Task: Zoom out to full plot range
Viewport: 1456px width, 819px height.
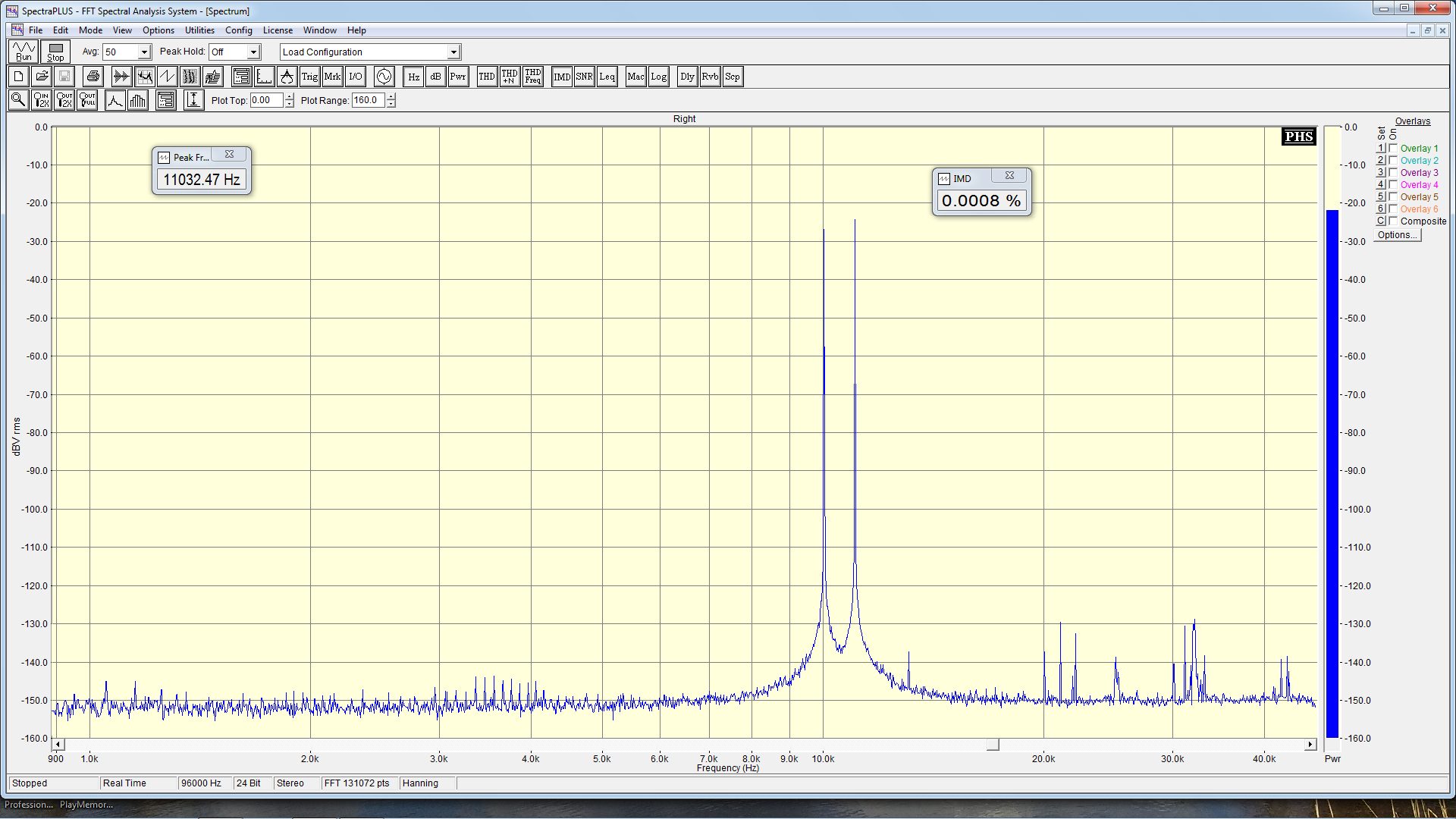Action: (87, 99)
